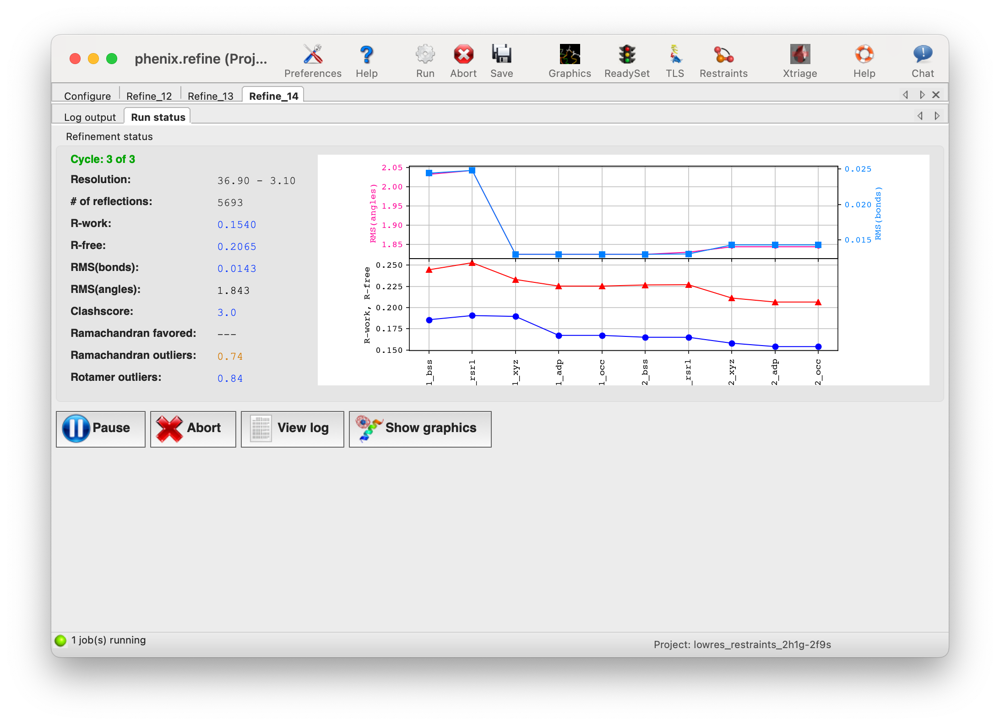
Task: Click the Project lowres_restraints_2h1g-2f9s label
Action: click(742, 645)
